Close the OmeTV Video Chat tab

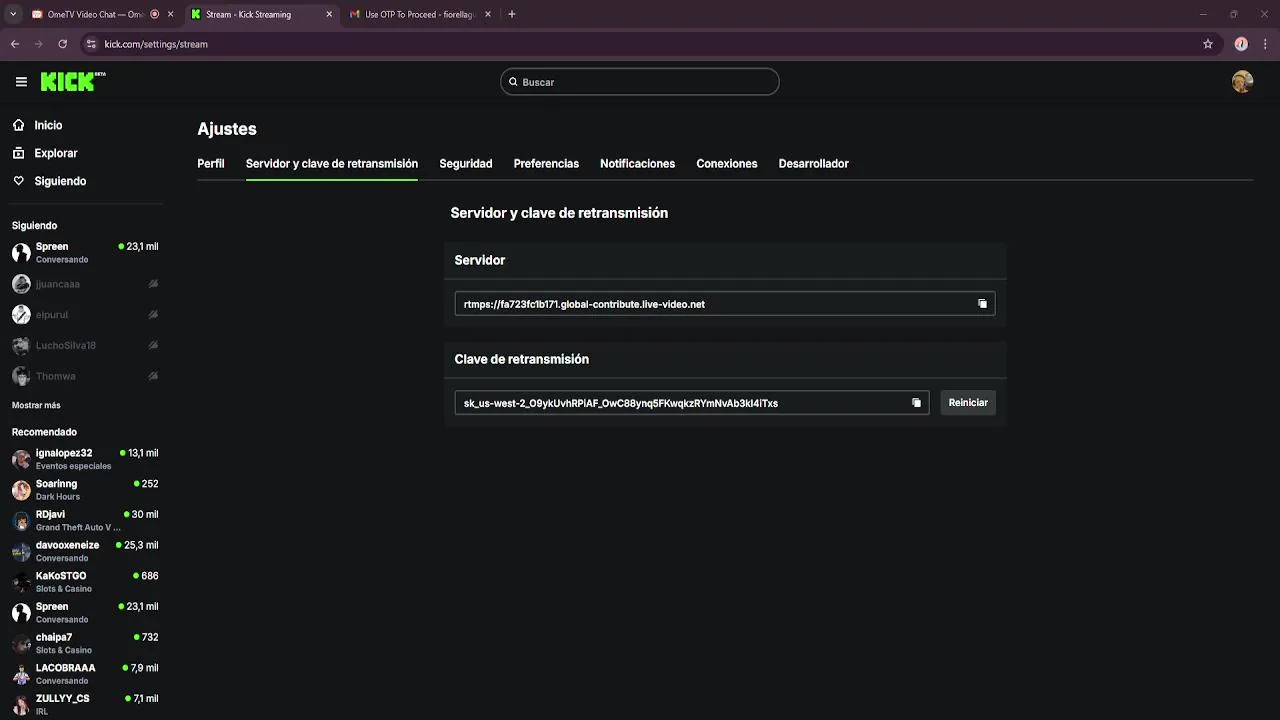[170, 14]
